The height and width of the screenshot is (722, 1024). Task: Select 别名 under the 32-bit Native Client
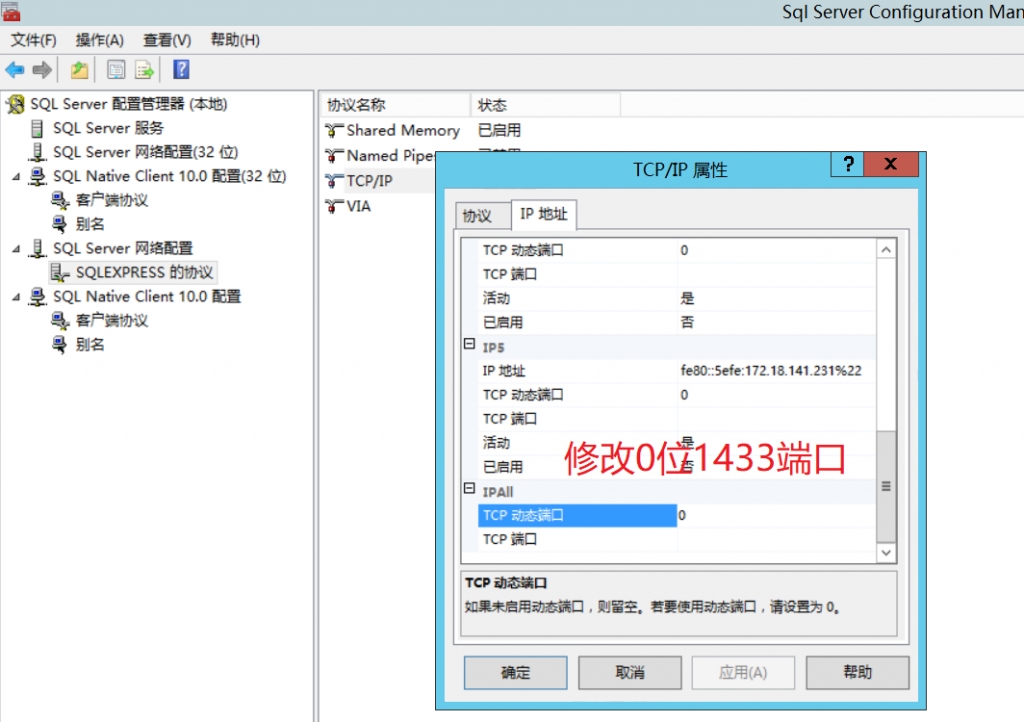pyautogui.click(x=90, y=225)
